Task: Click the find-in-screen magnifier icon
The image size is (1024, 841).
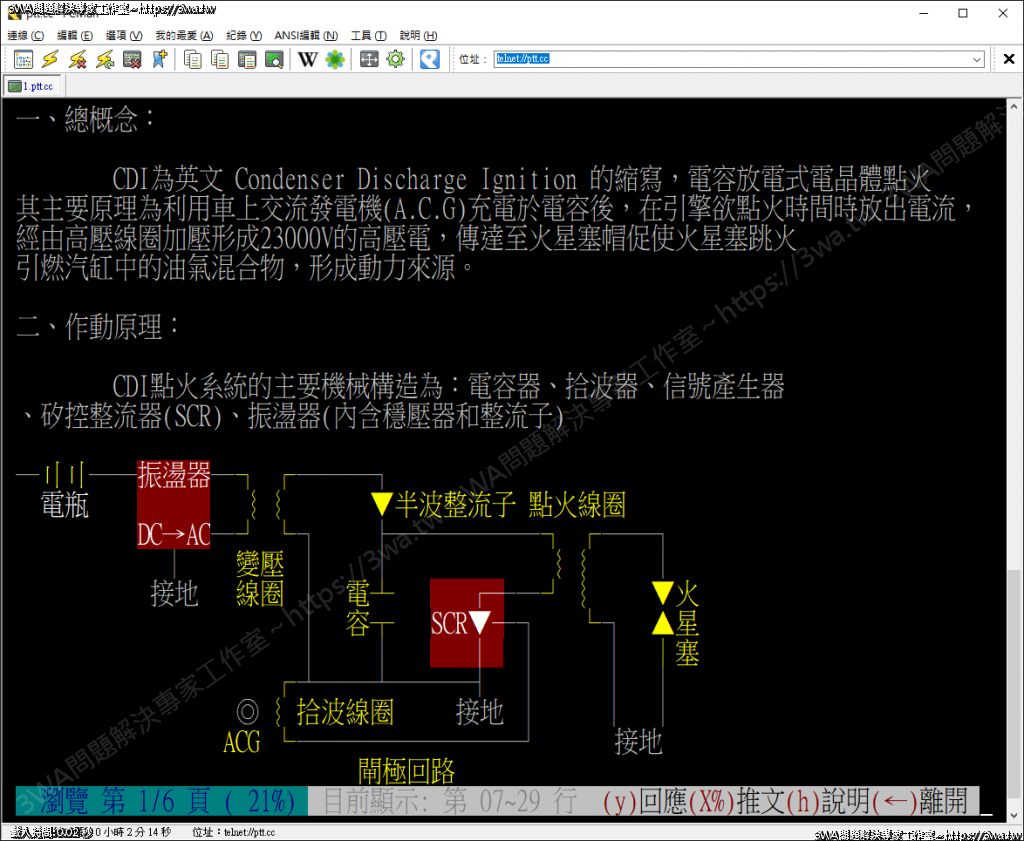Action: (273, 60)
